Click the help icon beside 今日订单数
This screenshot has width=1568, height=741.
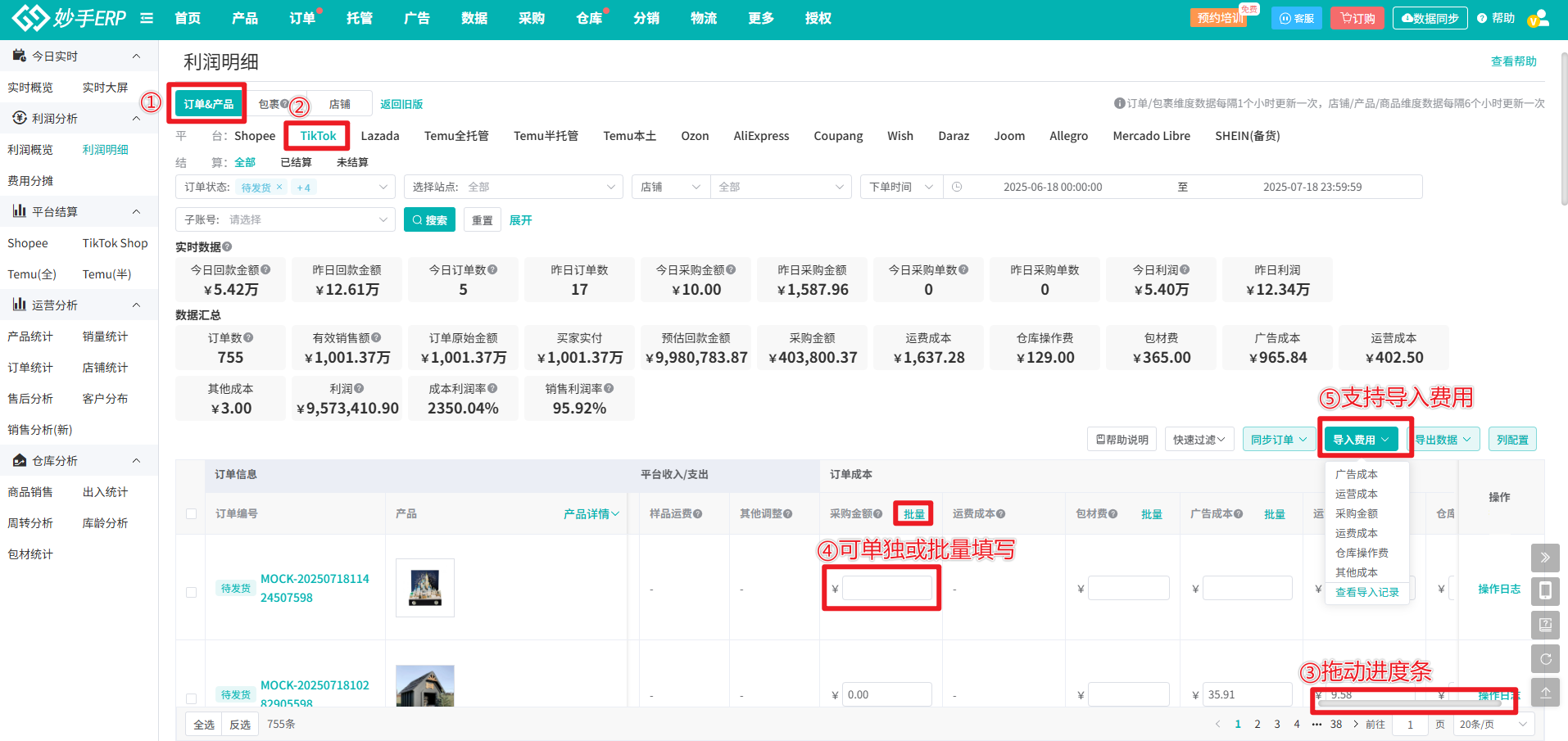pos(492,269)
